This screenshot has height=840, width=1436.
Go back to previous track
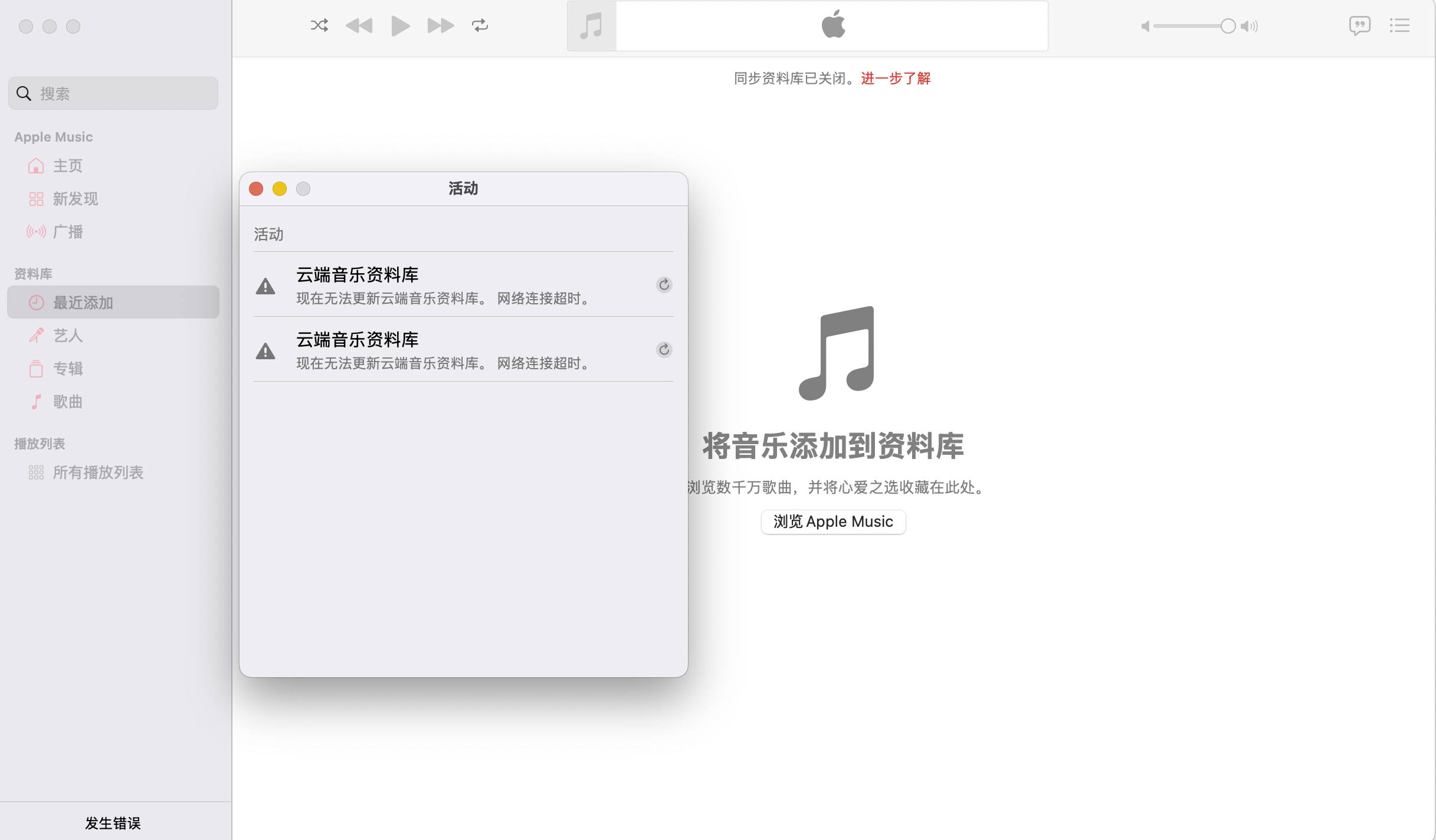tap(359, 25)
